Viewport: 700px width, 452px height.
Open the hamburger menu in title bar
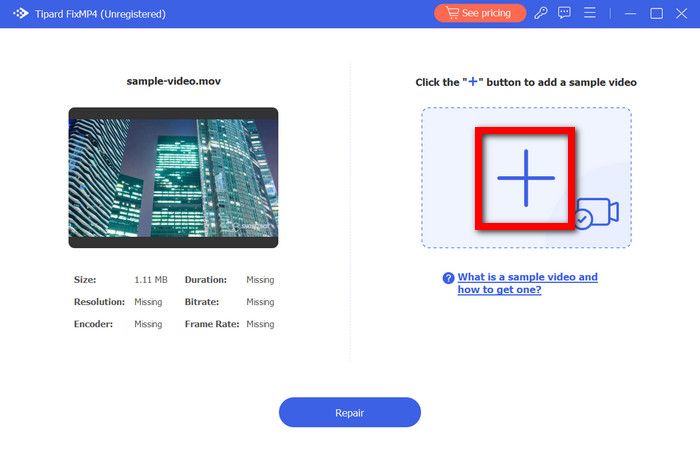pyautogui.click(x=590, y=13)
